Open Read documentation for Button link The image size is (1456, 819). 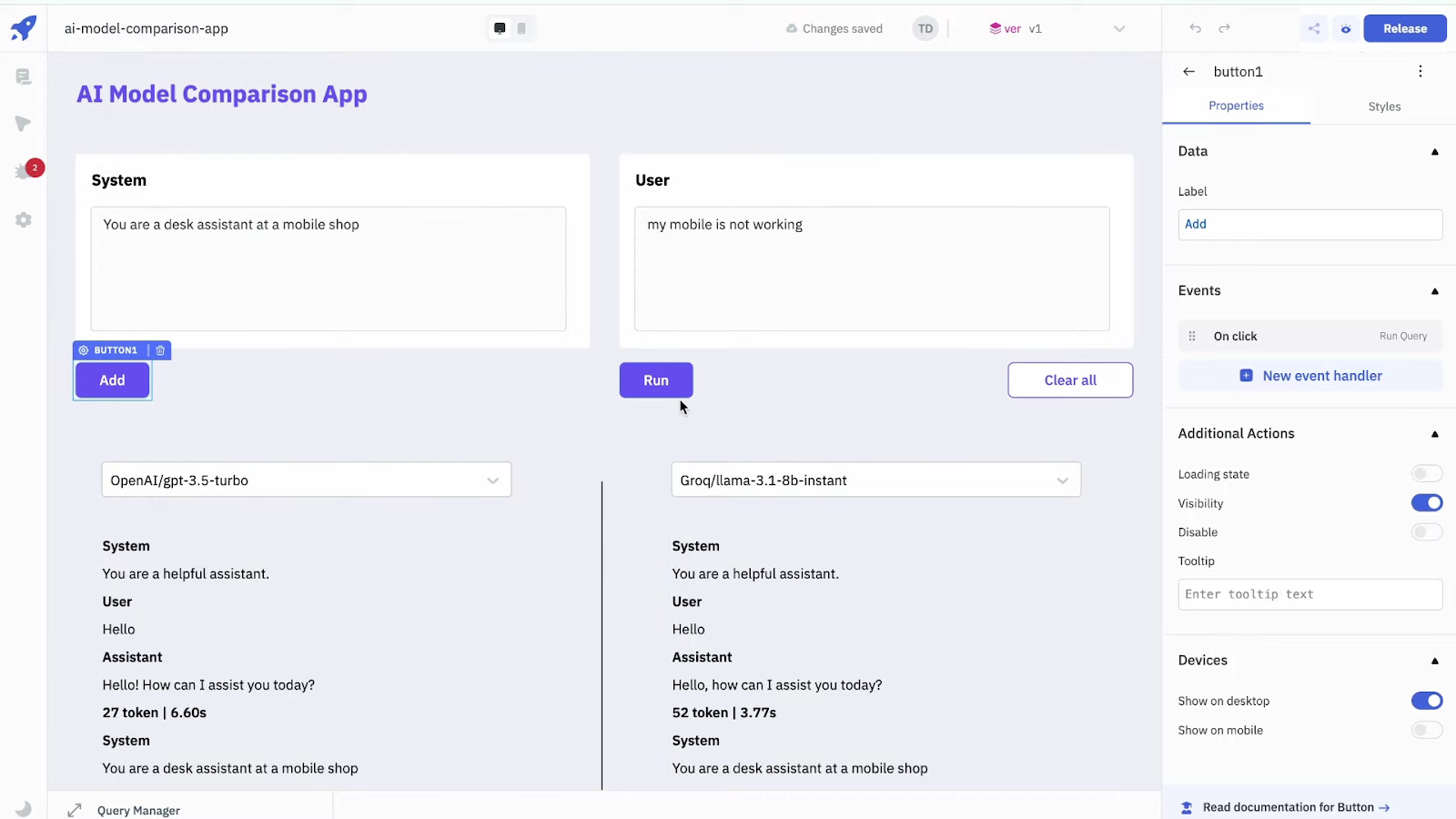[1296, 807]
